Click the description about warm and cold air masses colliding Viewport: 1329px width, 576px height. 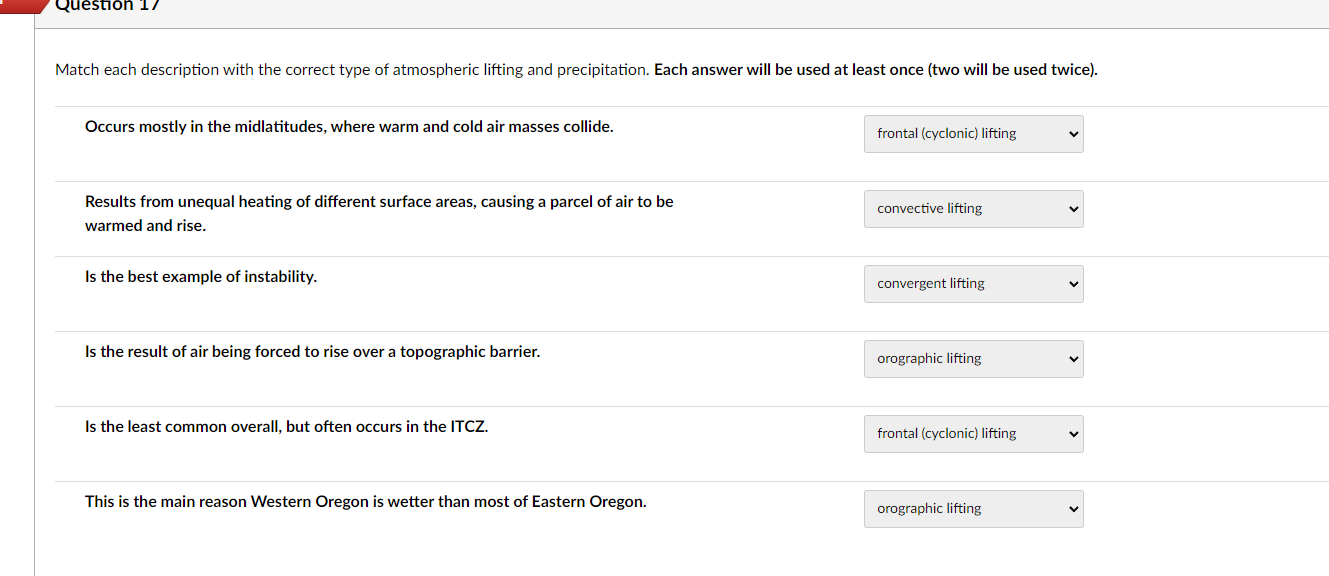click(349, 126)
